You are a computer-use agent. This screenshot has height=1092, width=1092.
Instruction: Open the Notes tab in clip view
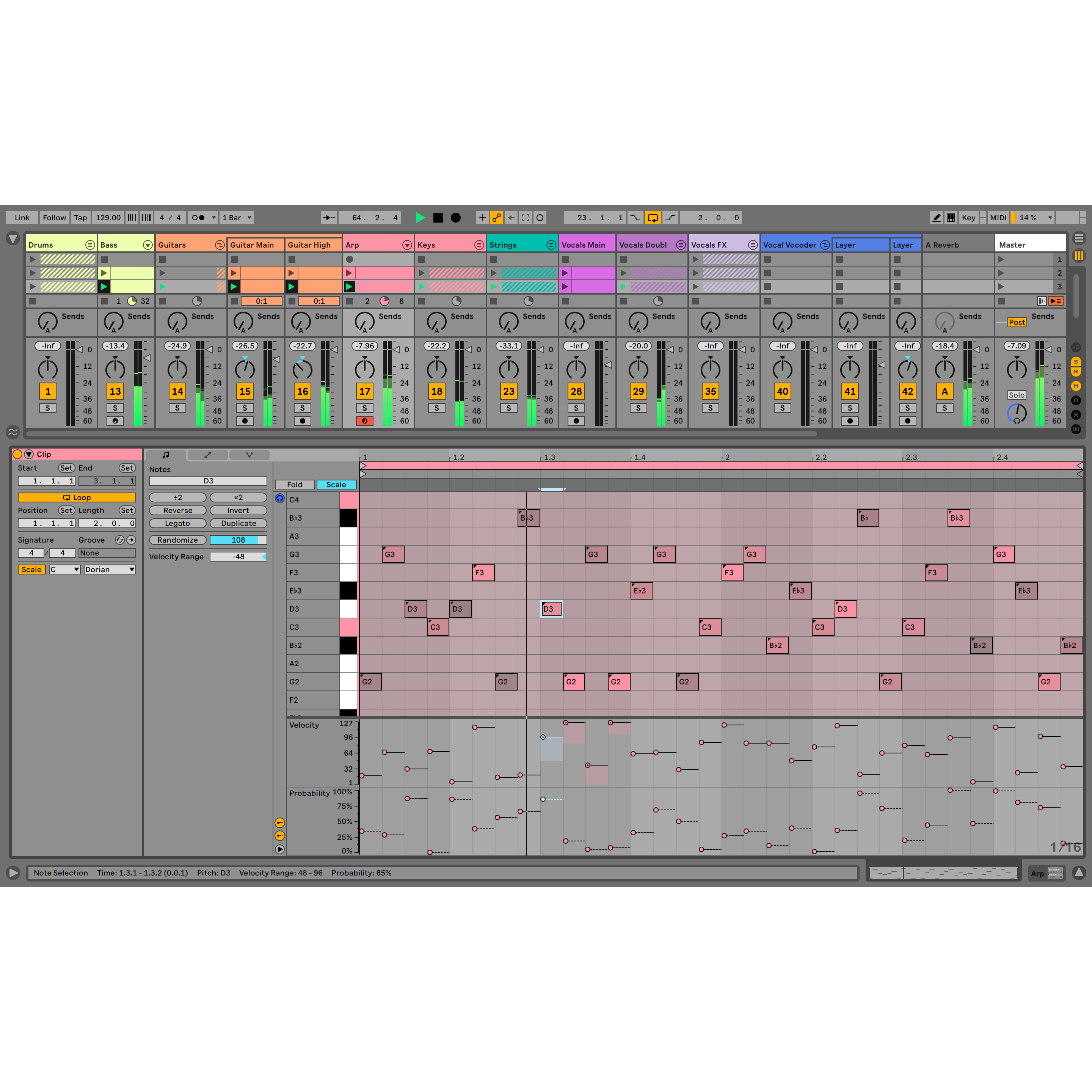(x=166, y=455)
